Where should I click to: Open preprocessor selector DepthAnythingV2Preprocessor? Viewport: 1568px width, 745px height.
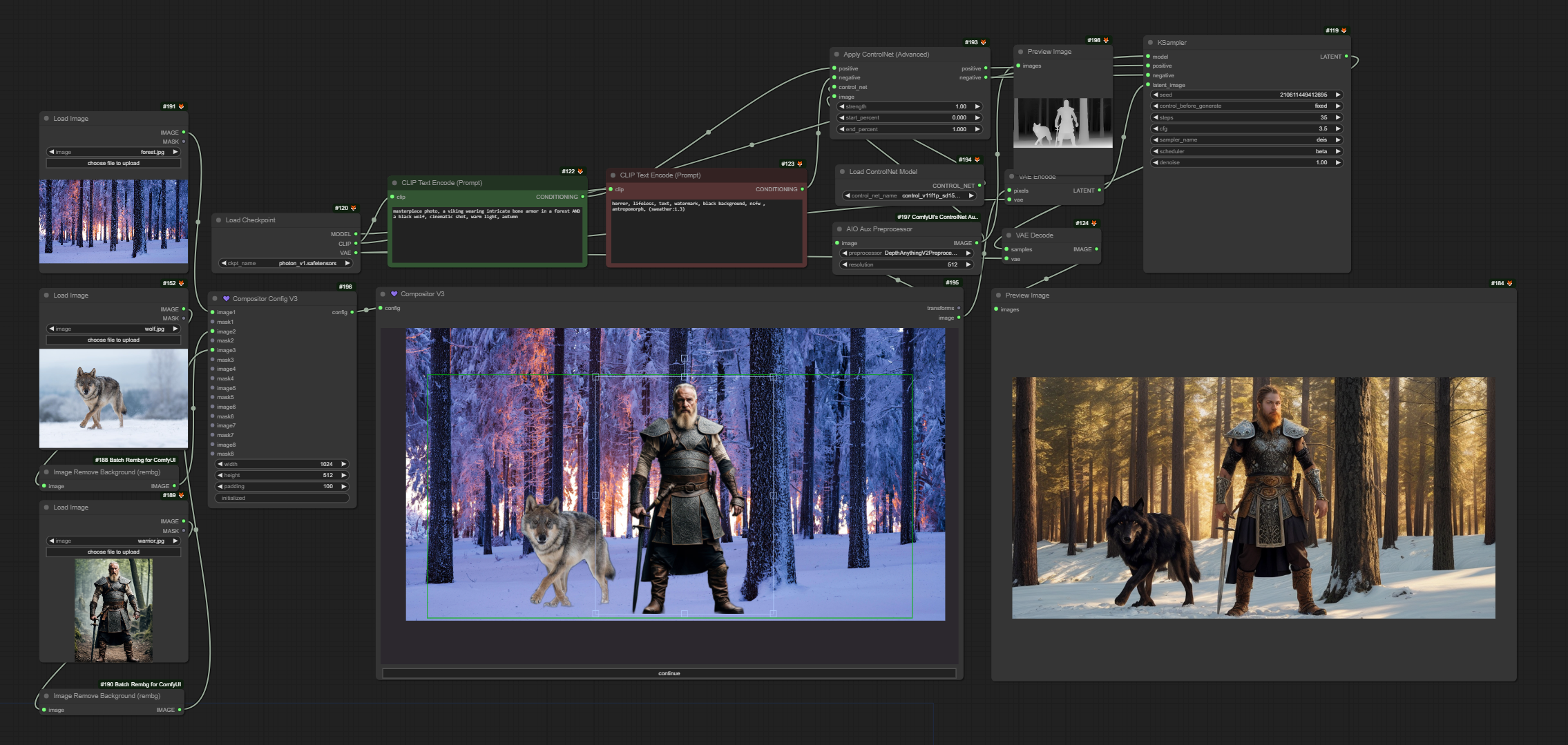[x=907, y=253]
